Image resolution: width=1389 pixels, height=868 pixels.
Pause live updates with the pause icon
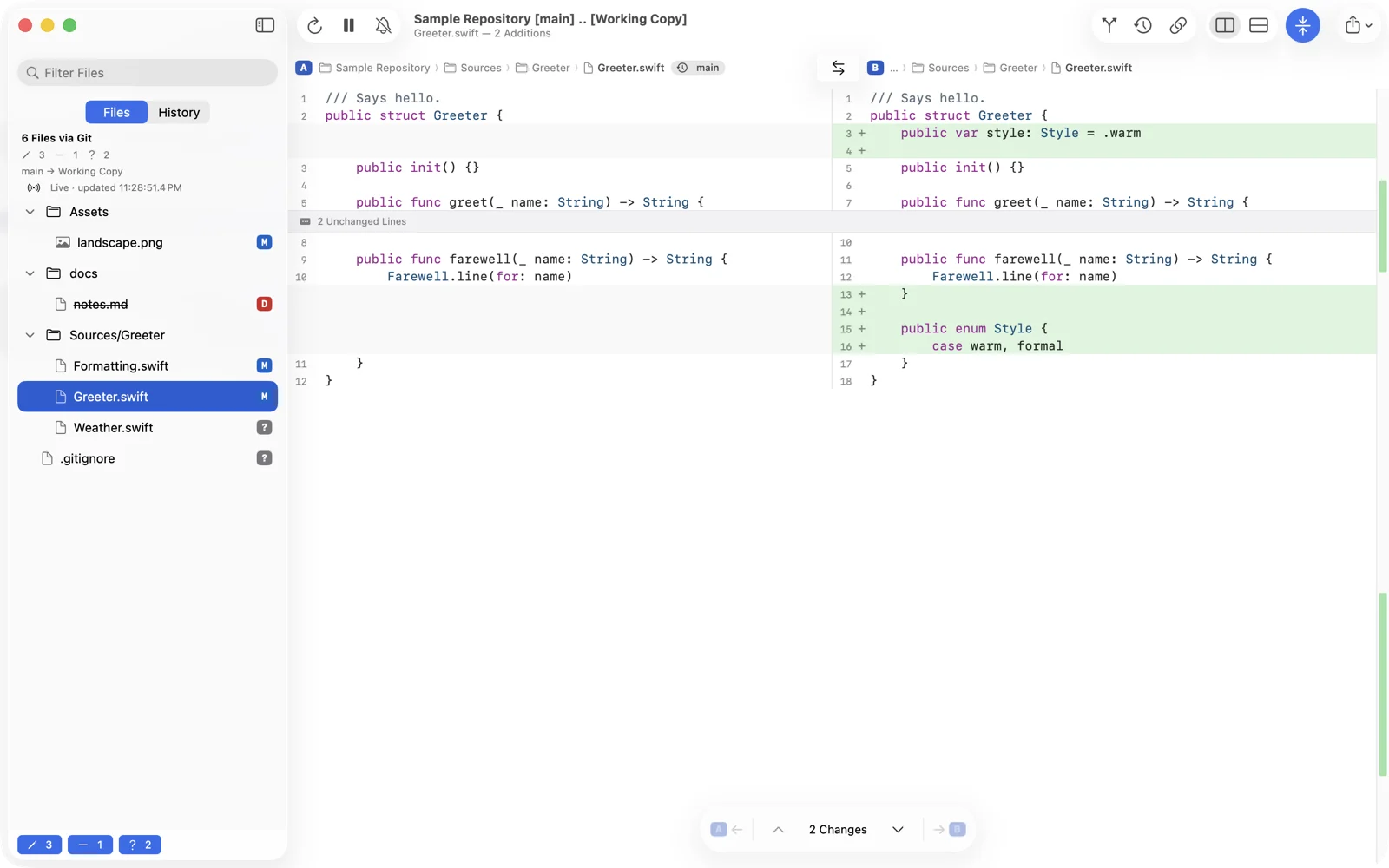point(349,26)
